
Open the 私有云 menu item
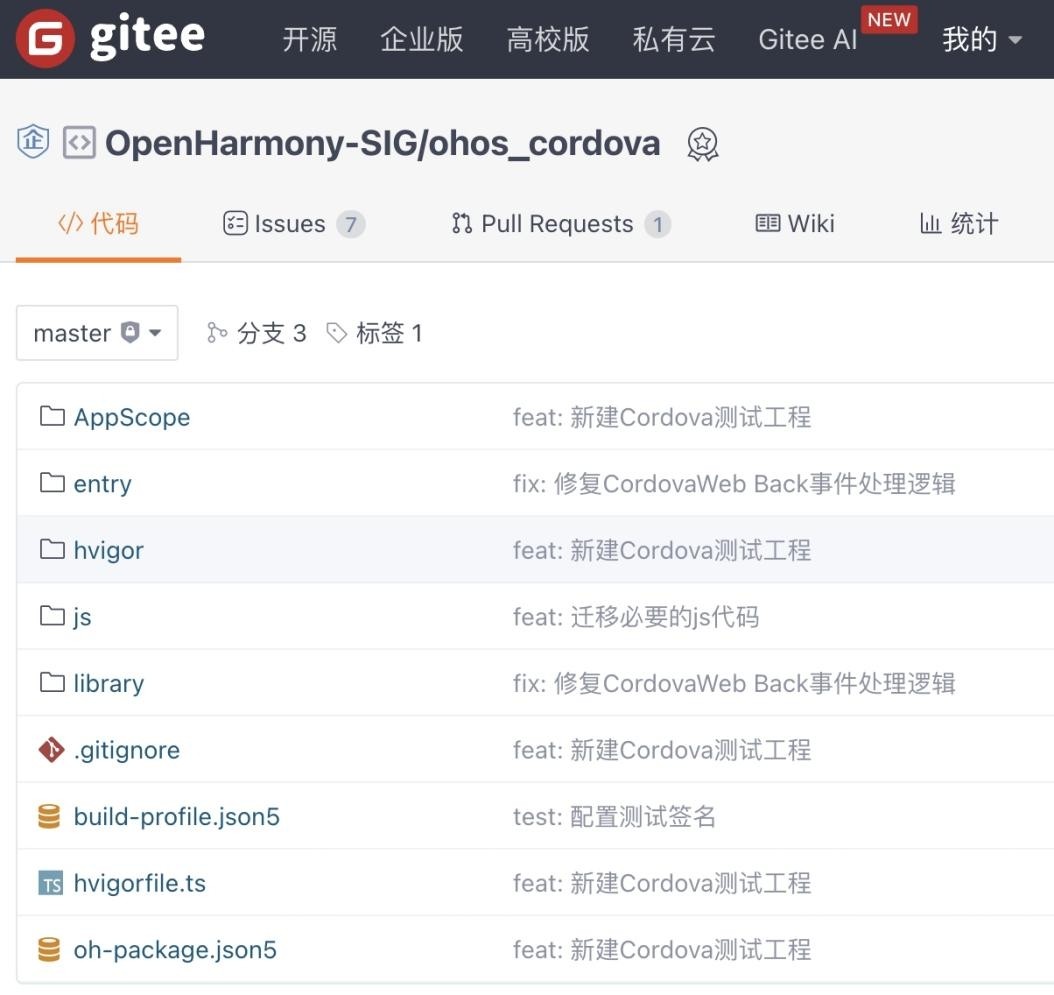(674, 39)
